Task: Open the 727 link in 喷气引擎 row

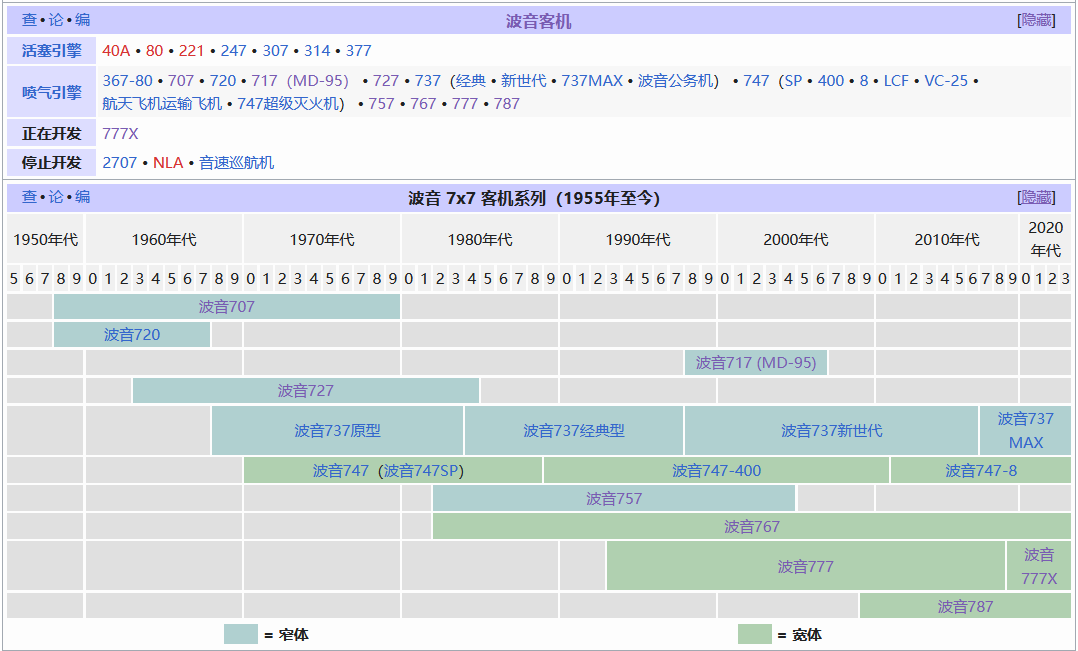Action: pos(386,81)
